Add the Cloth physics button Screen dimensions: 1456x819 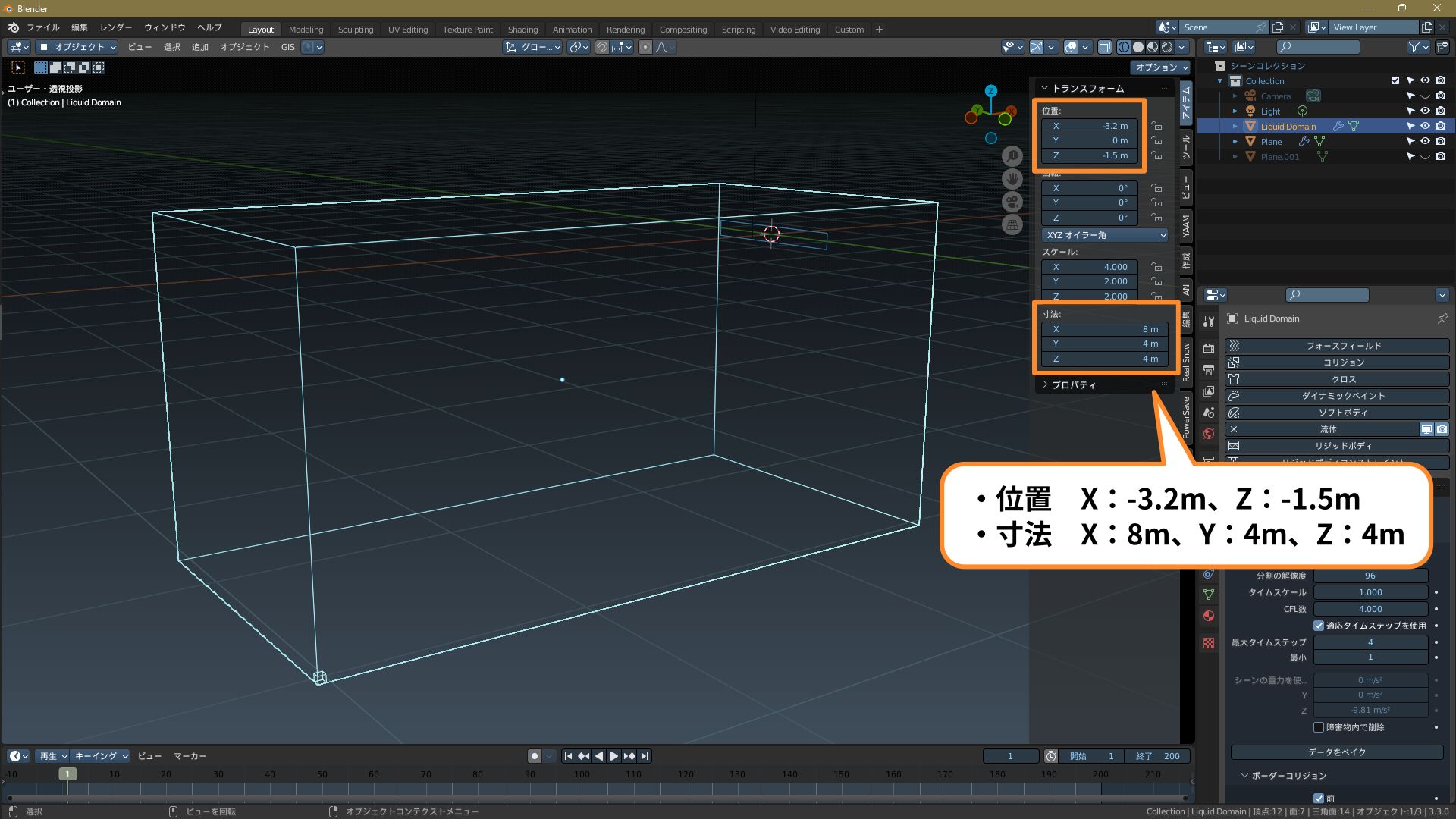[x=1343, y=379]
